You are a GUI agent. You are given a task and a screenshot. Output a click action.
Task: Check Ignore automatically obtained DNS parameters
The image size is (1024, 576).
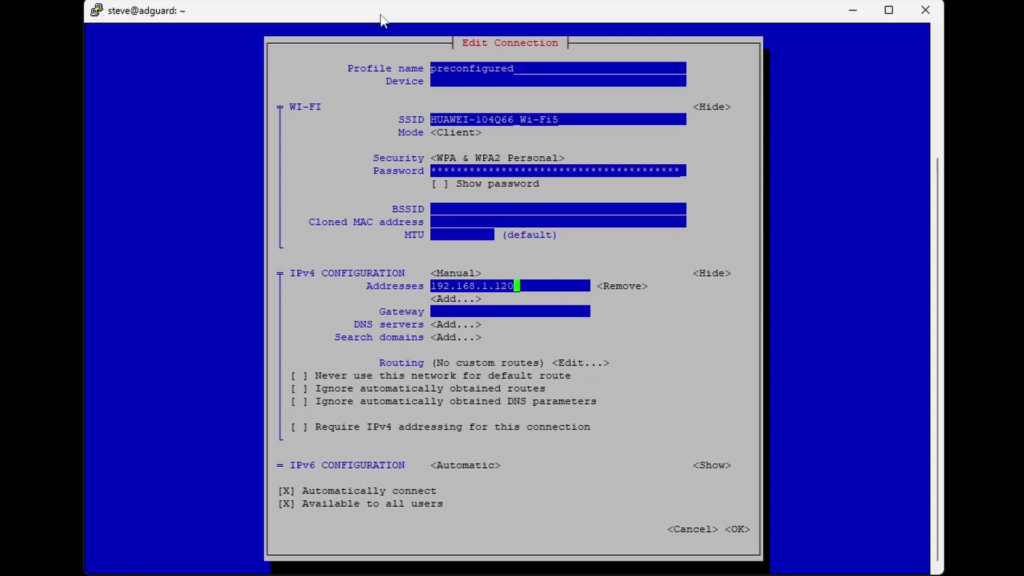point(299,402)
